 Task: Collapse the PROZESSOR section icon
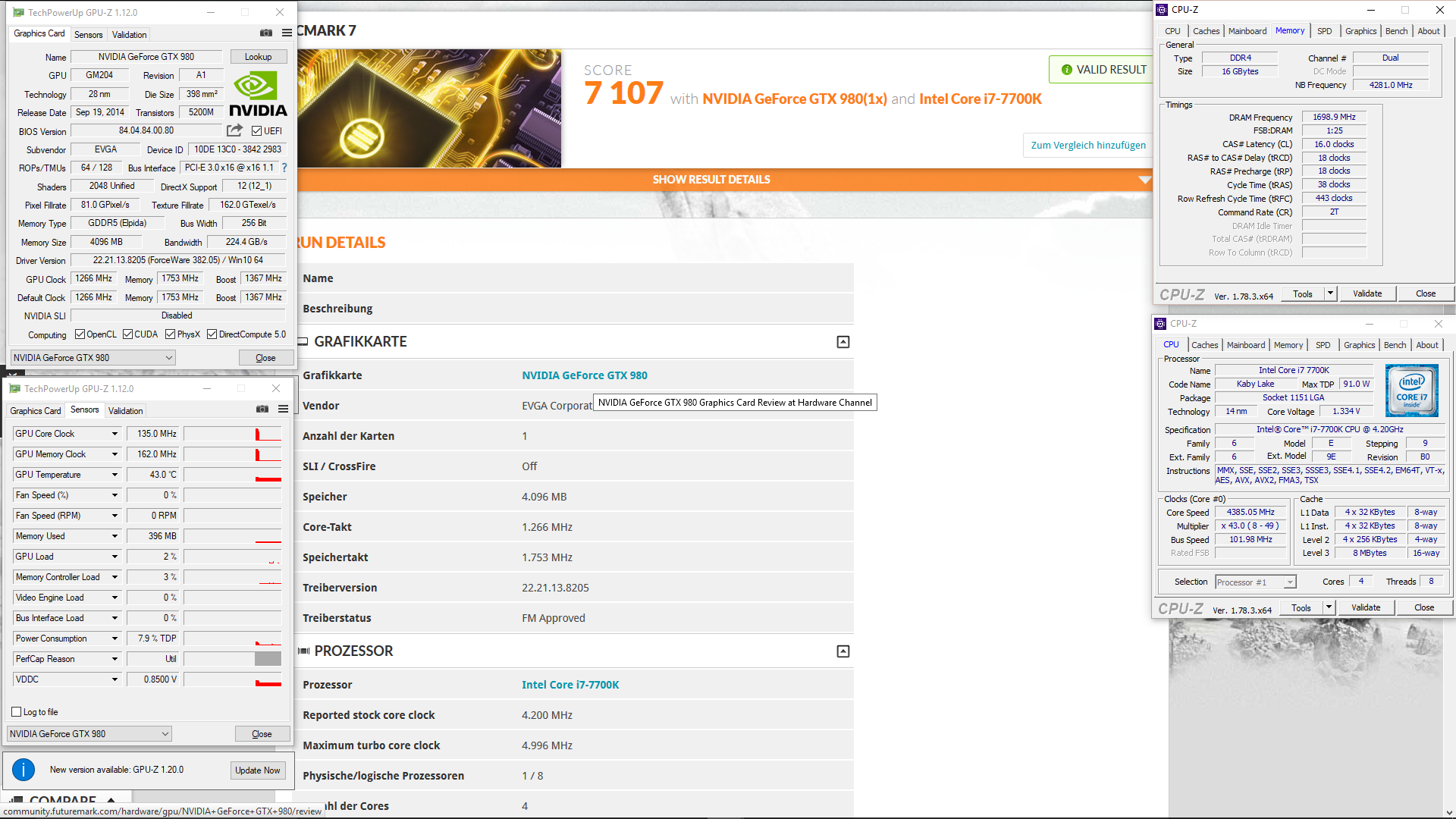pyautogui.click(x=843, y=651)
